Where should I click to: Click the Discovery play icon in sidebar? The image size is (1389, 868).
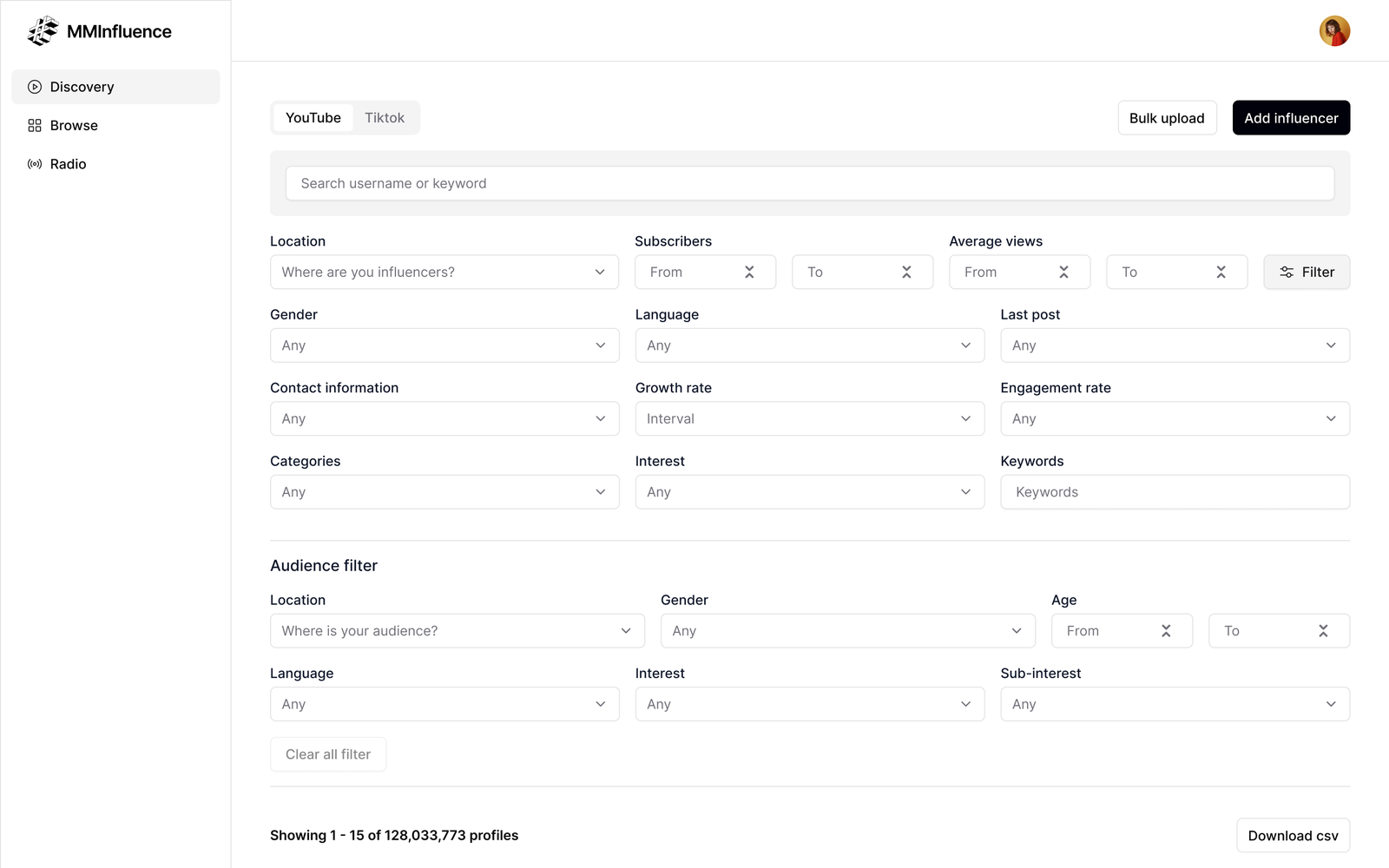(x=35, y=87)
